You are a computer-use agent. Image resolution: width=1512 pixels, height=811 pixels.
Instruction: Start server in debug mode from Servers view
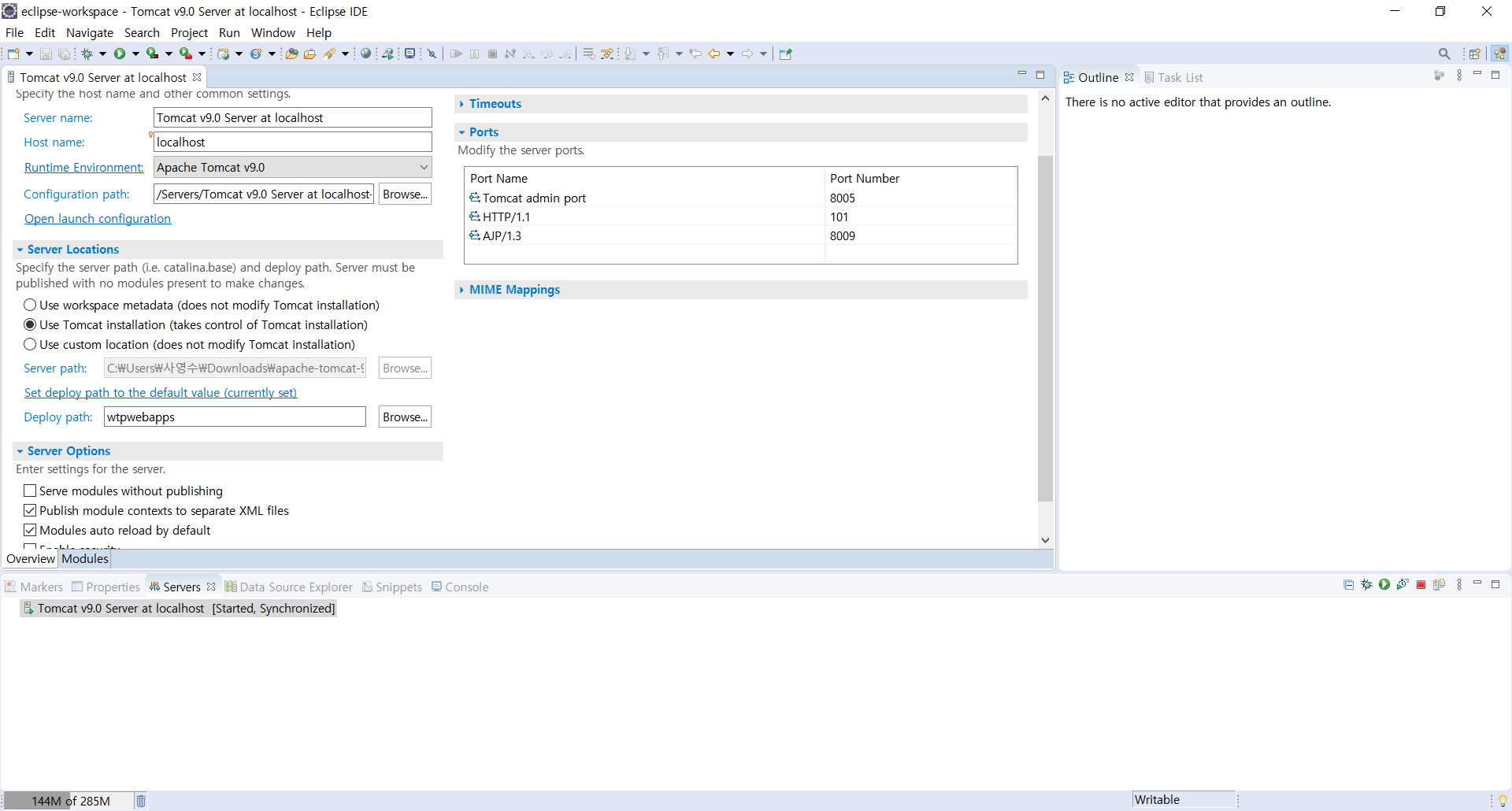(x=1366, y=584)
